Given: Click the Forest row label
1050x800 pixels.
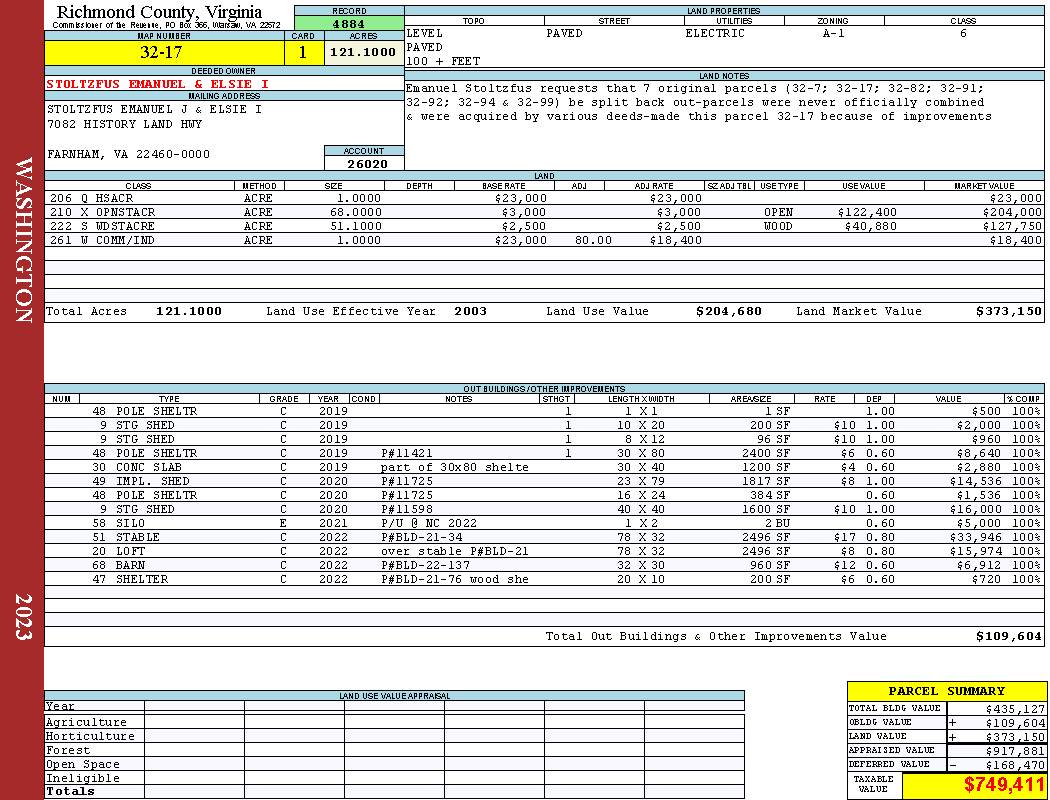Looking at the screenshot, I should (x=68, y=750).
